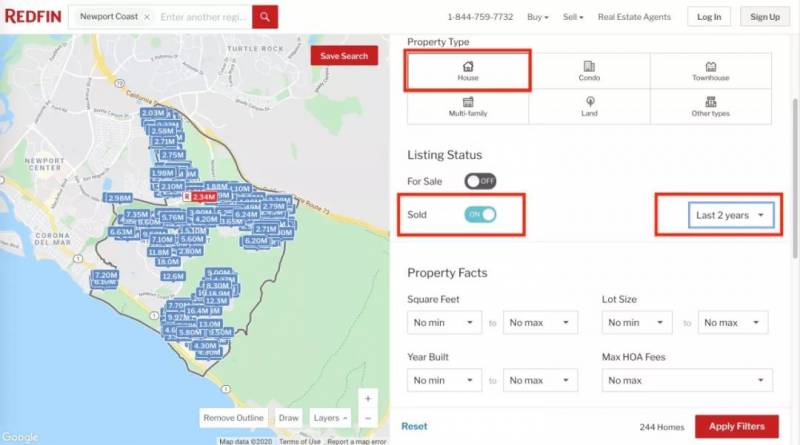Click the region search input field

tap(202, 17)
